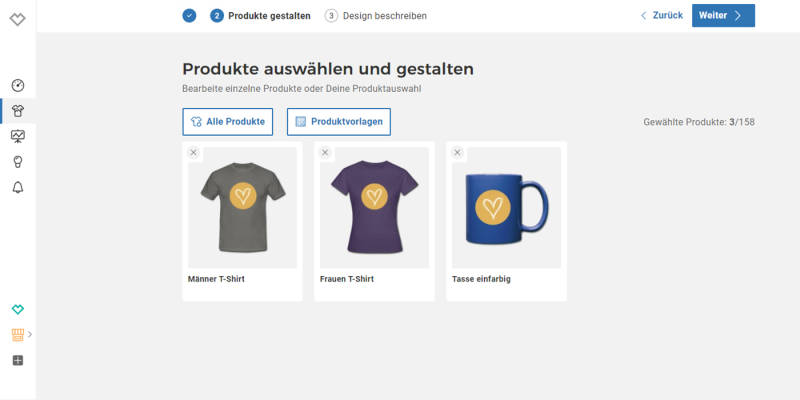Remove the Männer T-Shirt product

point(193,153)
